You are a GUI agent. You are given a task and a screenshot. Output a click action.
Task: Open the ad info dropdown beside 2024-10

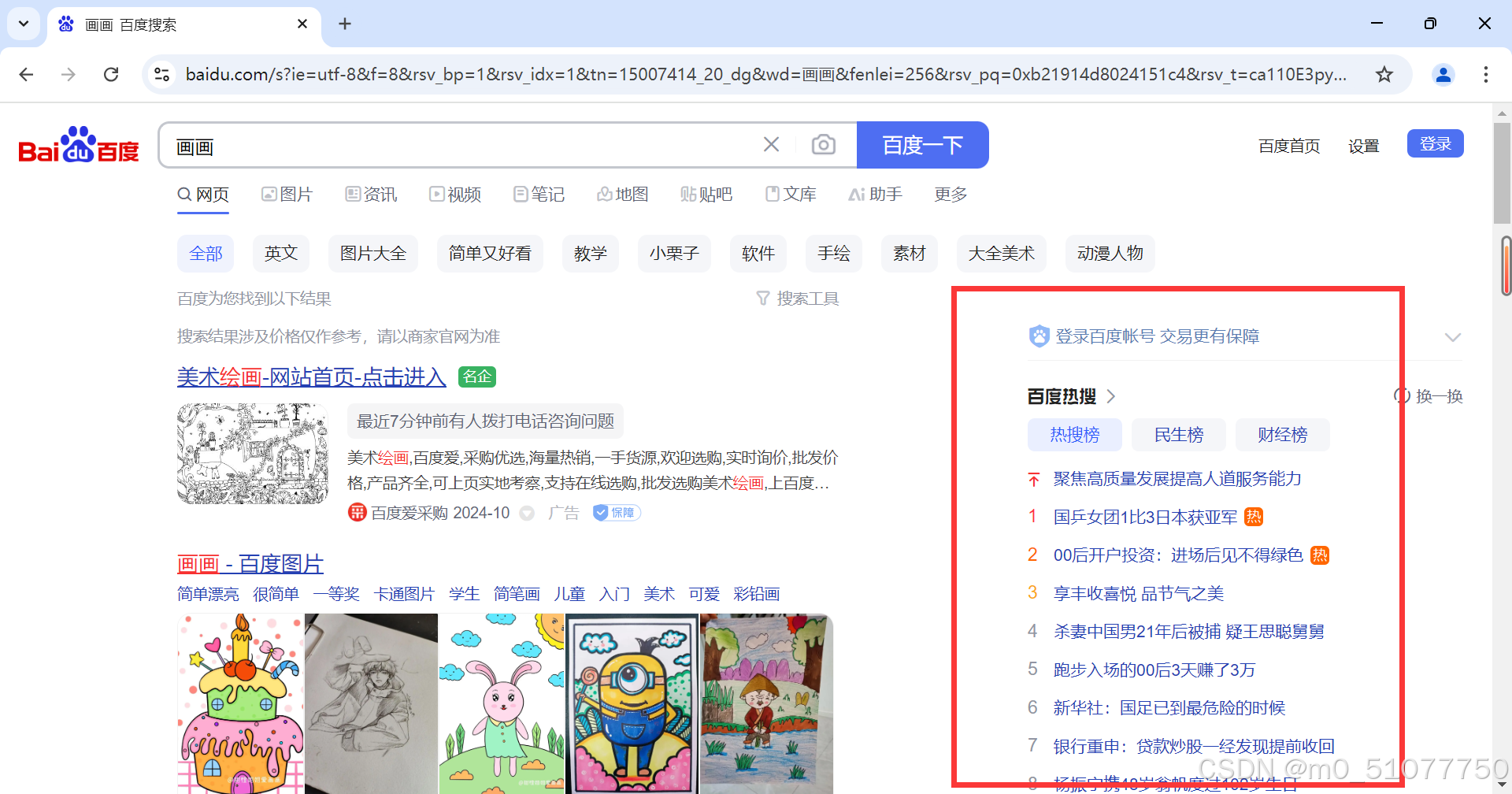(x=527, y=514)
